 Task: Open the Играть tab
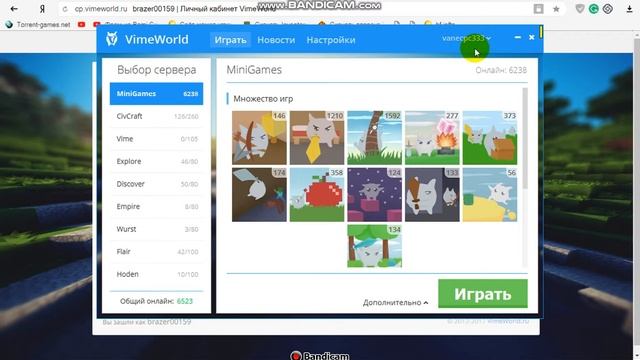230,40
